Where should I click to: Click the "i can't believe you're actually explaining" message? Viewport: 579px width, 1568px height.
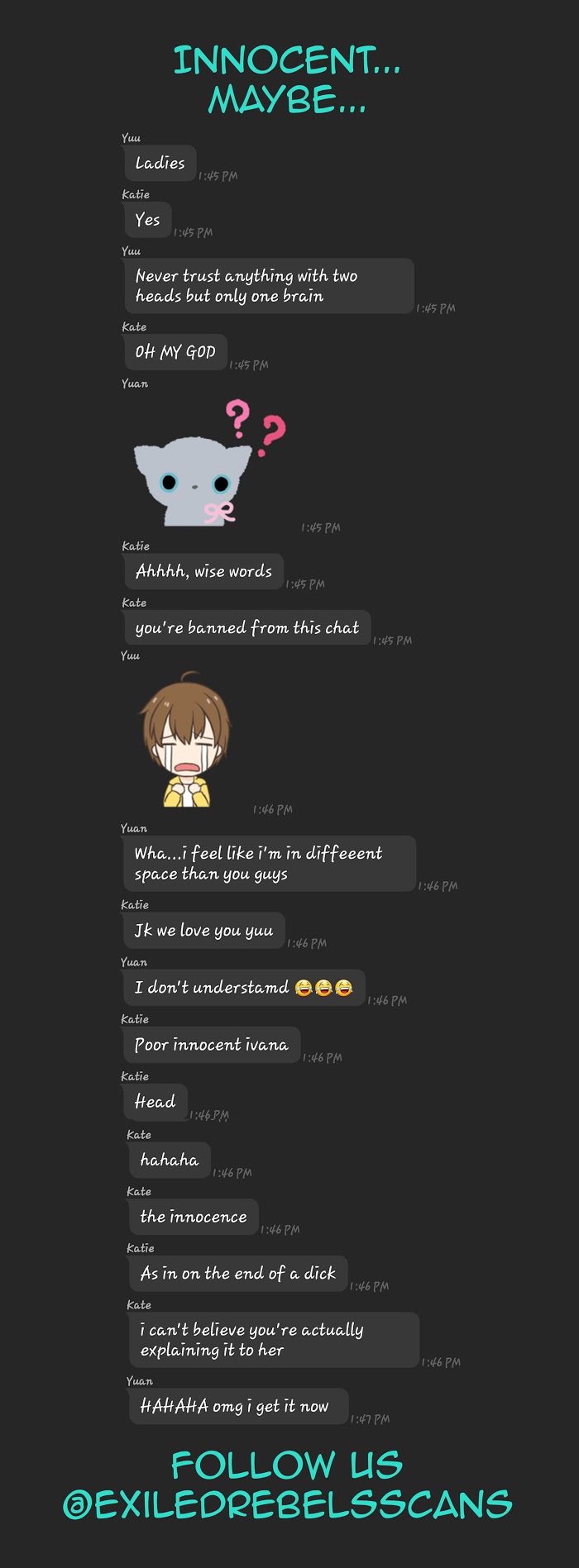(x=274, y=1340)
